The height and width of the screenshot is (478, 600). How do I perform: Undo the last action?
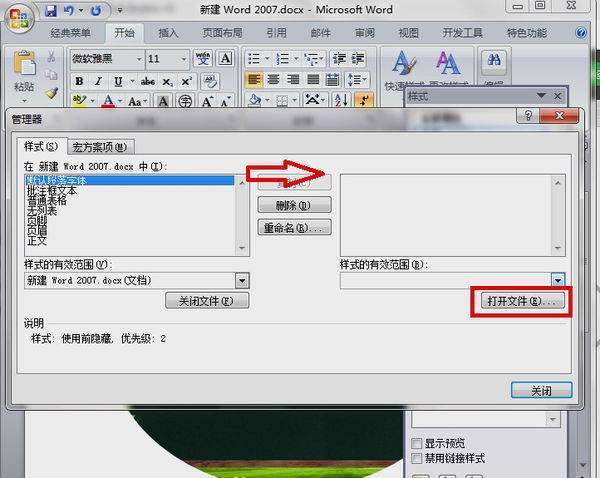click(69, 10)
